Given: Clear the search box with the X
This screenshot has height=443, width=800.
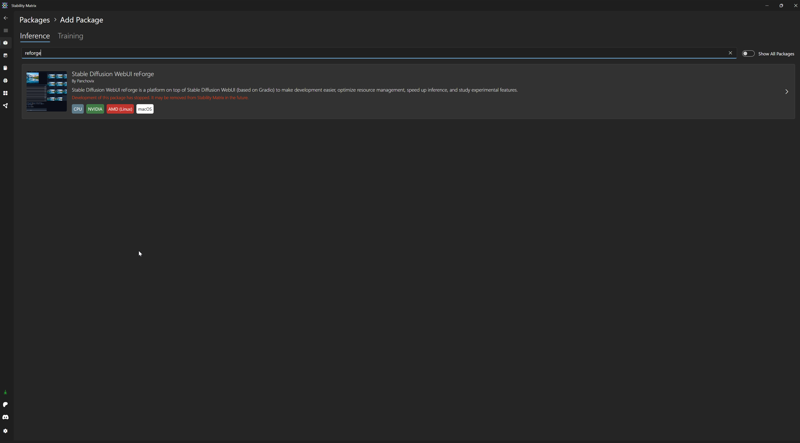Looking at the screenshot, I should (730, 53).
